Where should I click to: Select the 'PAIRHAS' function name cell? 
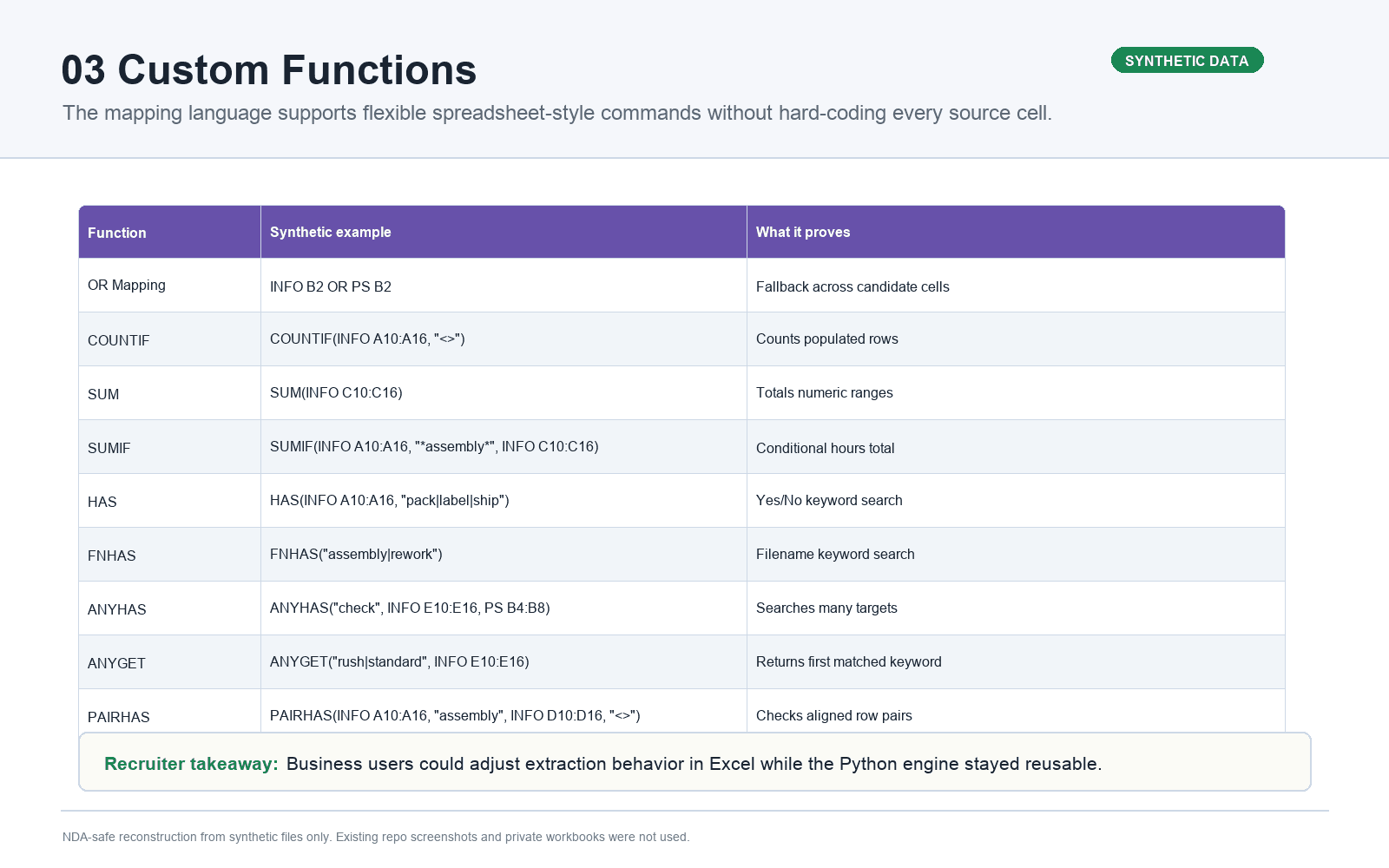(169, 712)
